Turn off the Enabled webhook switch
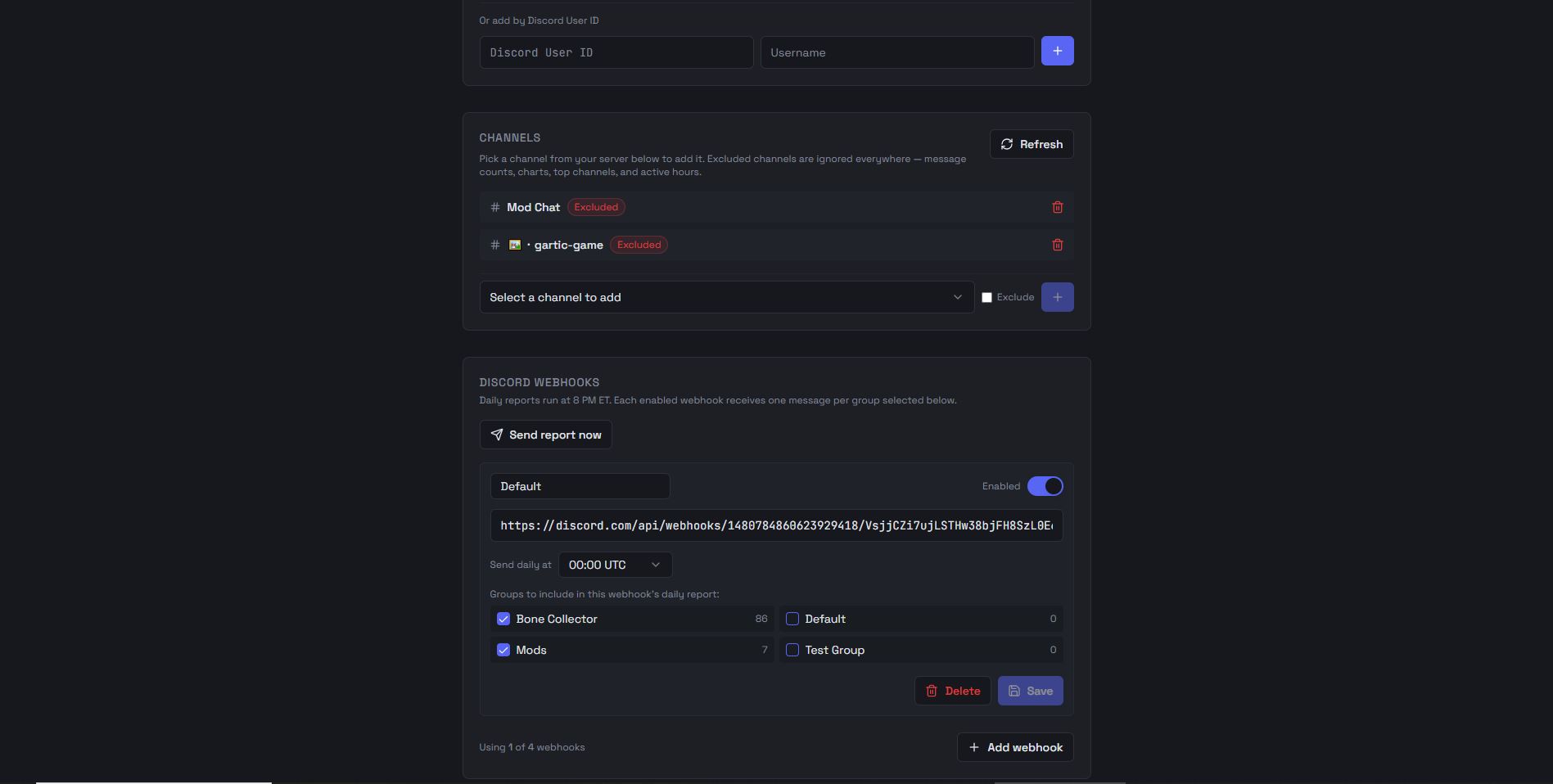The width and height of the screenshot is (1553, 784). 1045,486
